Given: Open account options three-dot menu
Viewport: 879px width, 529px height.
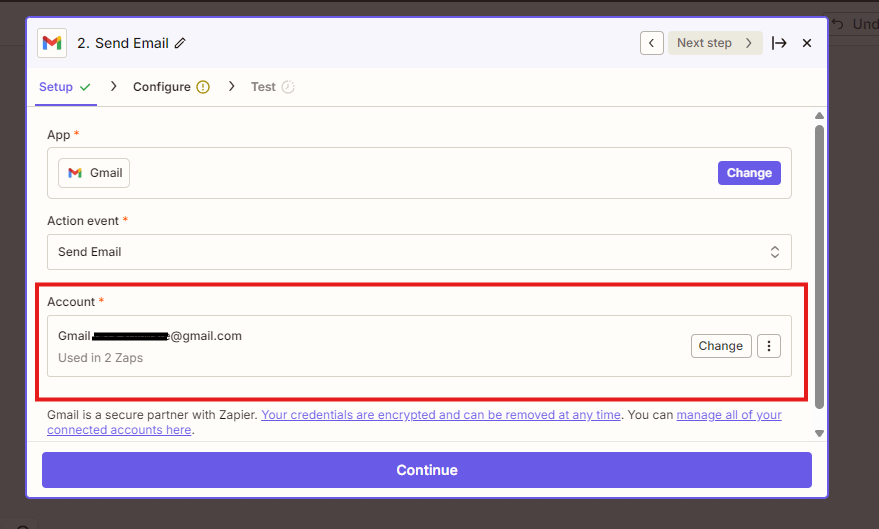Looking at the screenshot, I should pyautogui.click(x=769, y=346).
